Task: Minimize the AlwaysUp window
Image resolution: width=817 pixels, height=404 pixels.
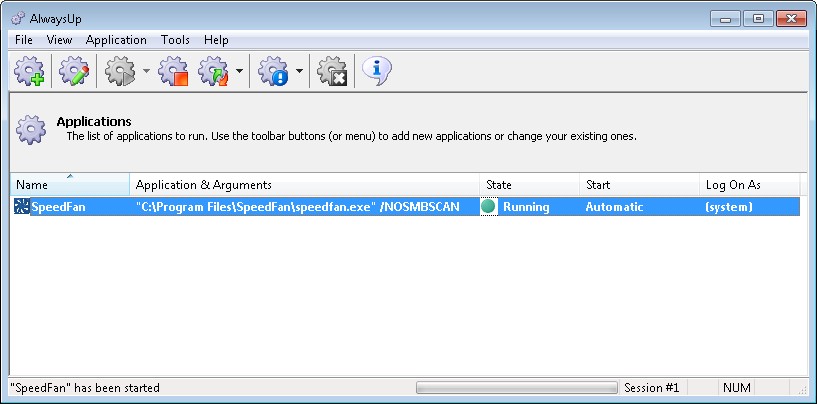Action: pyautogui.click(x=725, y=19)
